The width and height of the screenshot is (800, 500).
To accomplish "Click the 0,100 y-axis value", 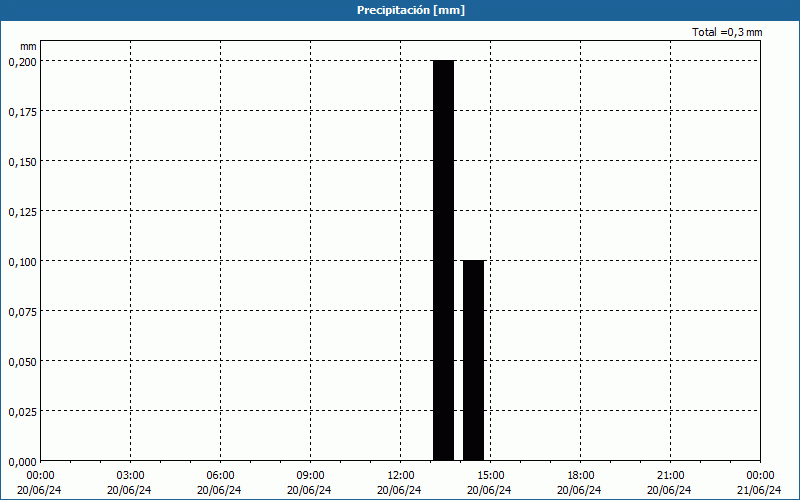I will (x=22, y=262).
